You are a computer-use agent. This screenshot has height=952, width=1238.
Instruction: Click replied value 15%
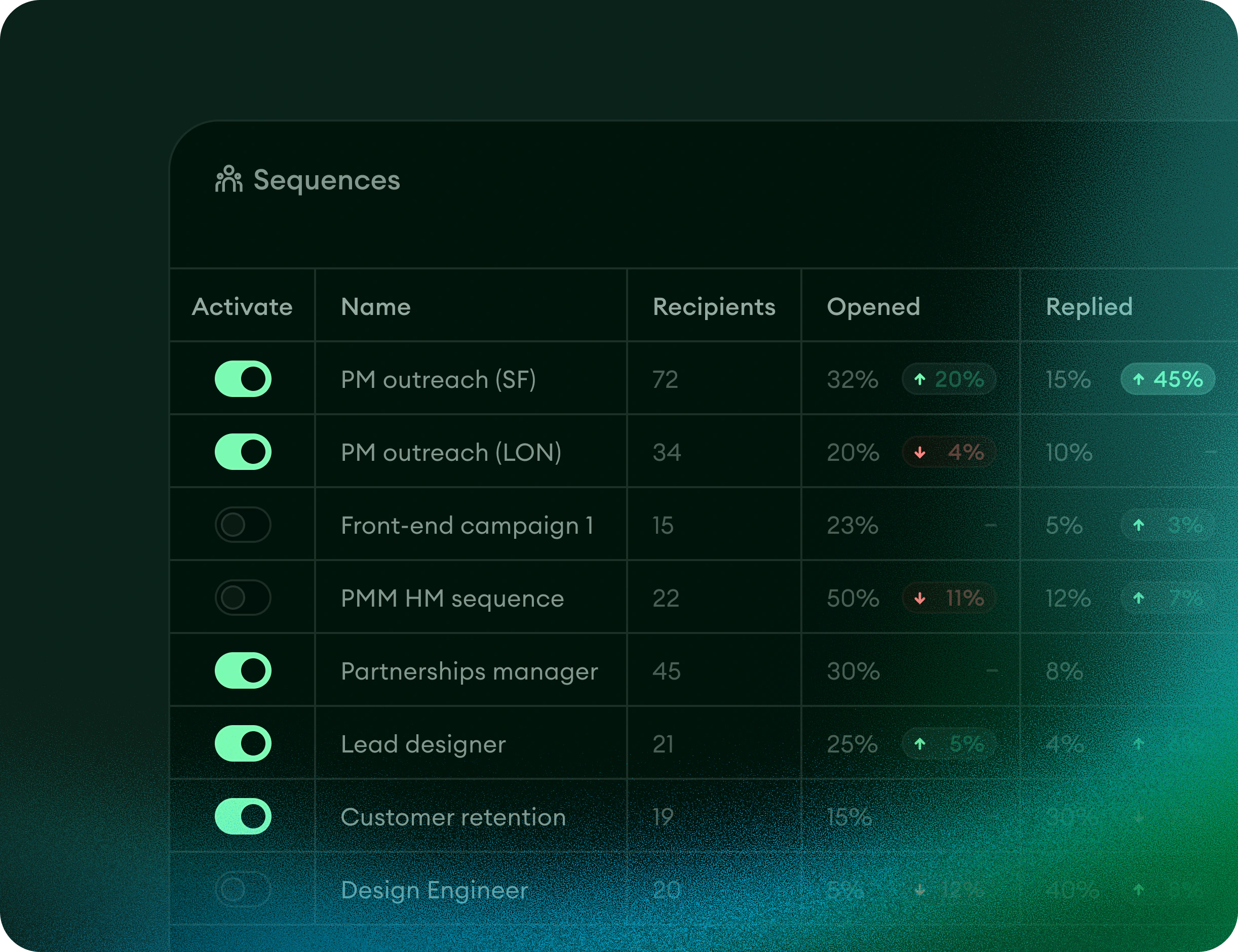pos(1068,379)
